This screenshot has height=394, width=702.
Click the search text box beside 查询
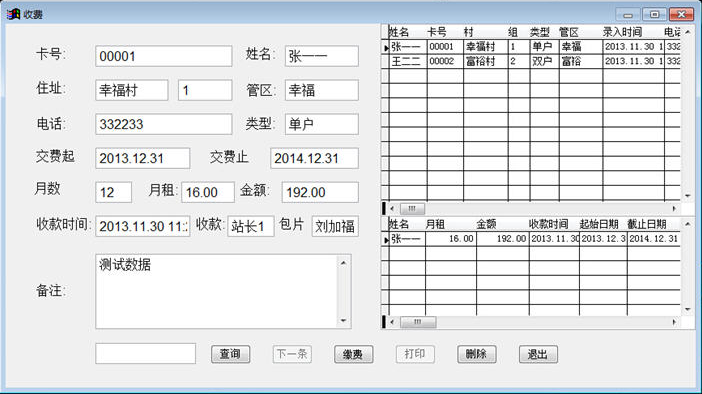point(146,354)
